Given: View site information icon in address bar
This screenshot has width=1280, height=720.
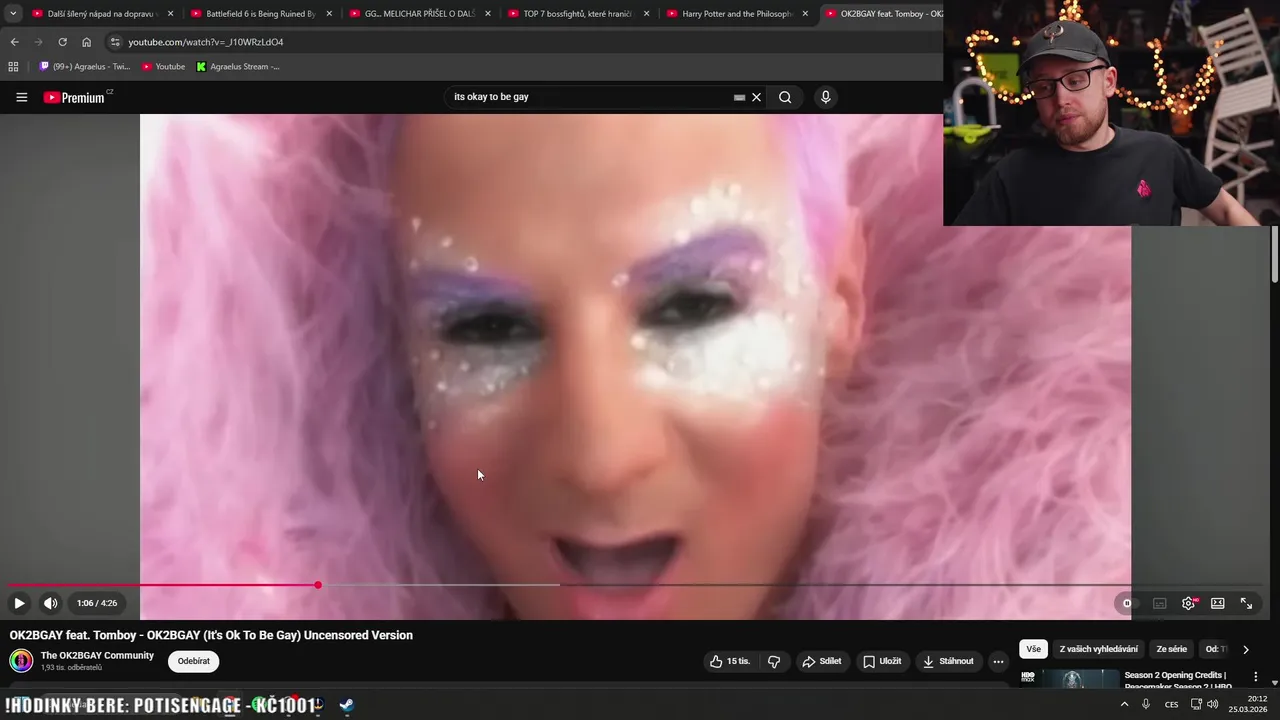Looking at the screenshot, I should pyautogui.click(x=115, y=42).
